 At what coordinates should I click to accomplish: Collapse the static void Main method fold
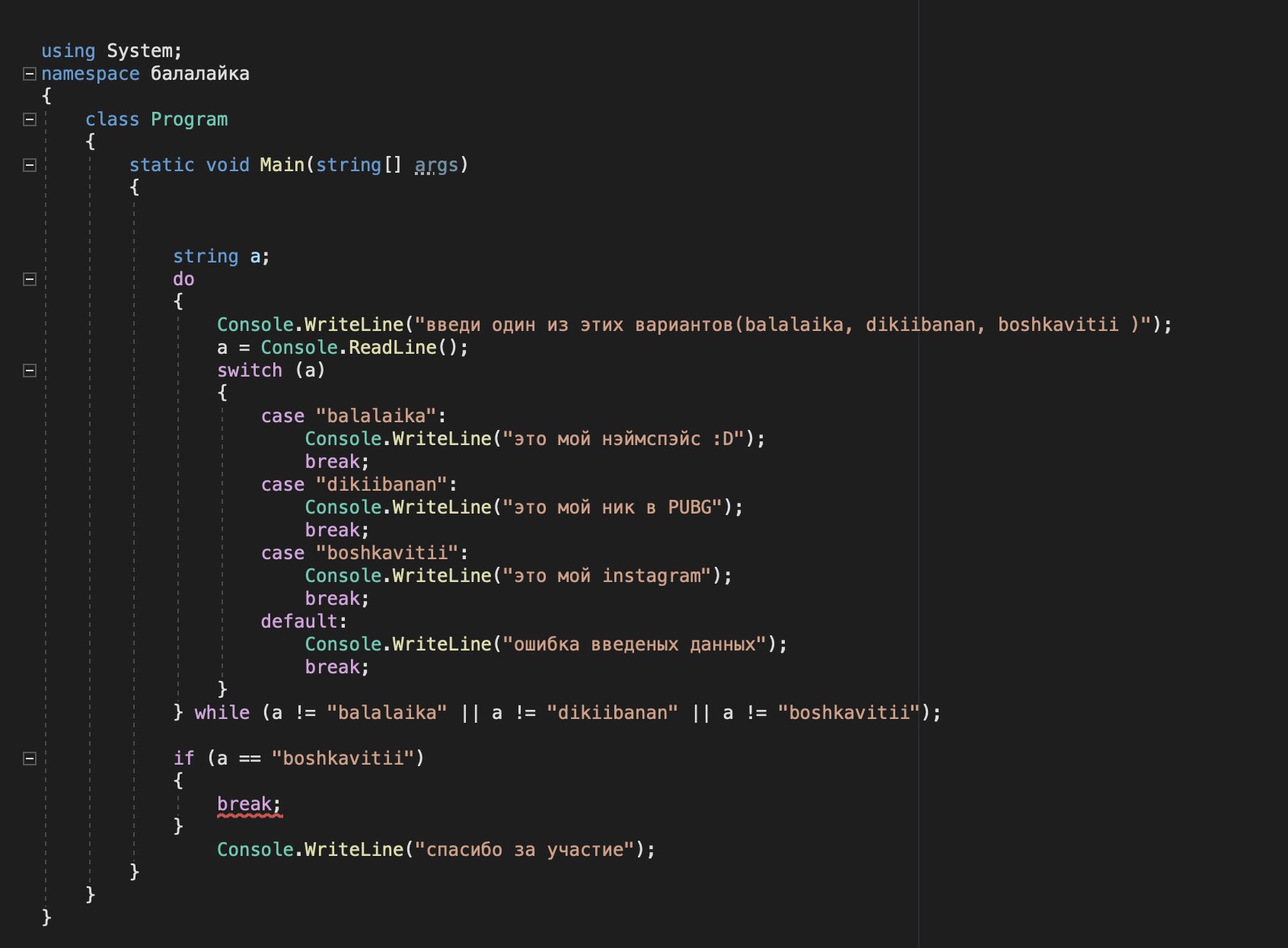[30, 165]
